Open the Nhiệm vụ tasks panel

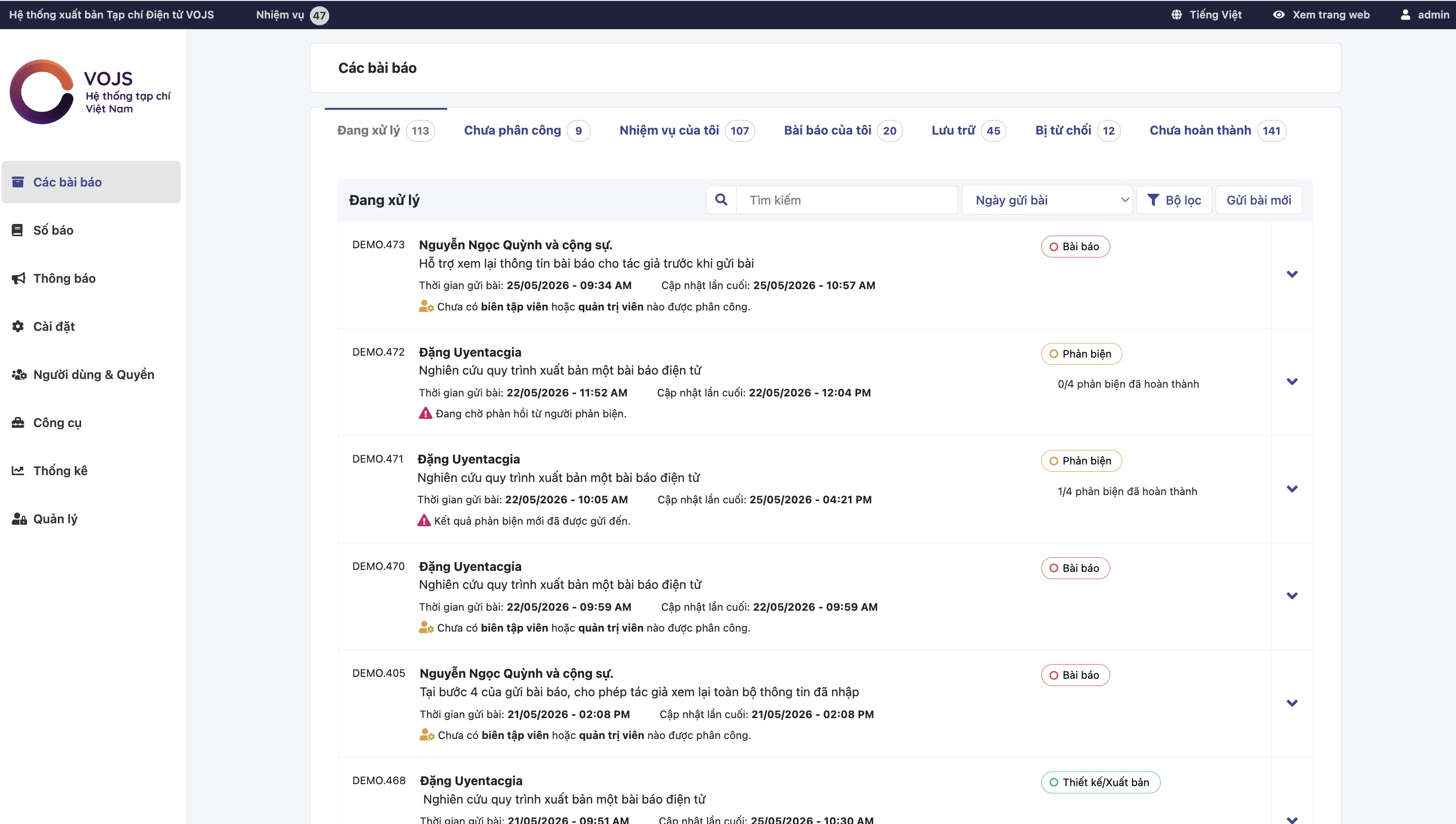point(292,15)
